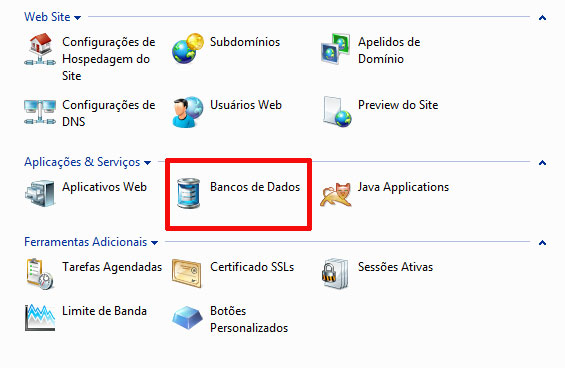565x368 pixels.
Task: Click the Configurações de DNS network icon
Action: [40, 112]
